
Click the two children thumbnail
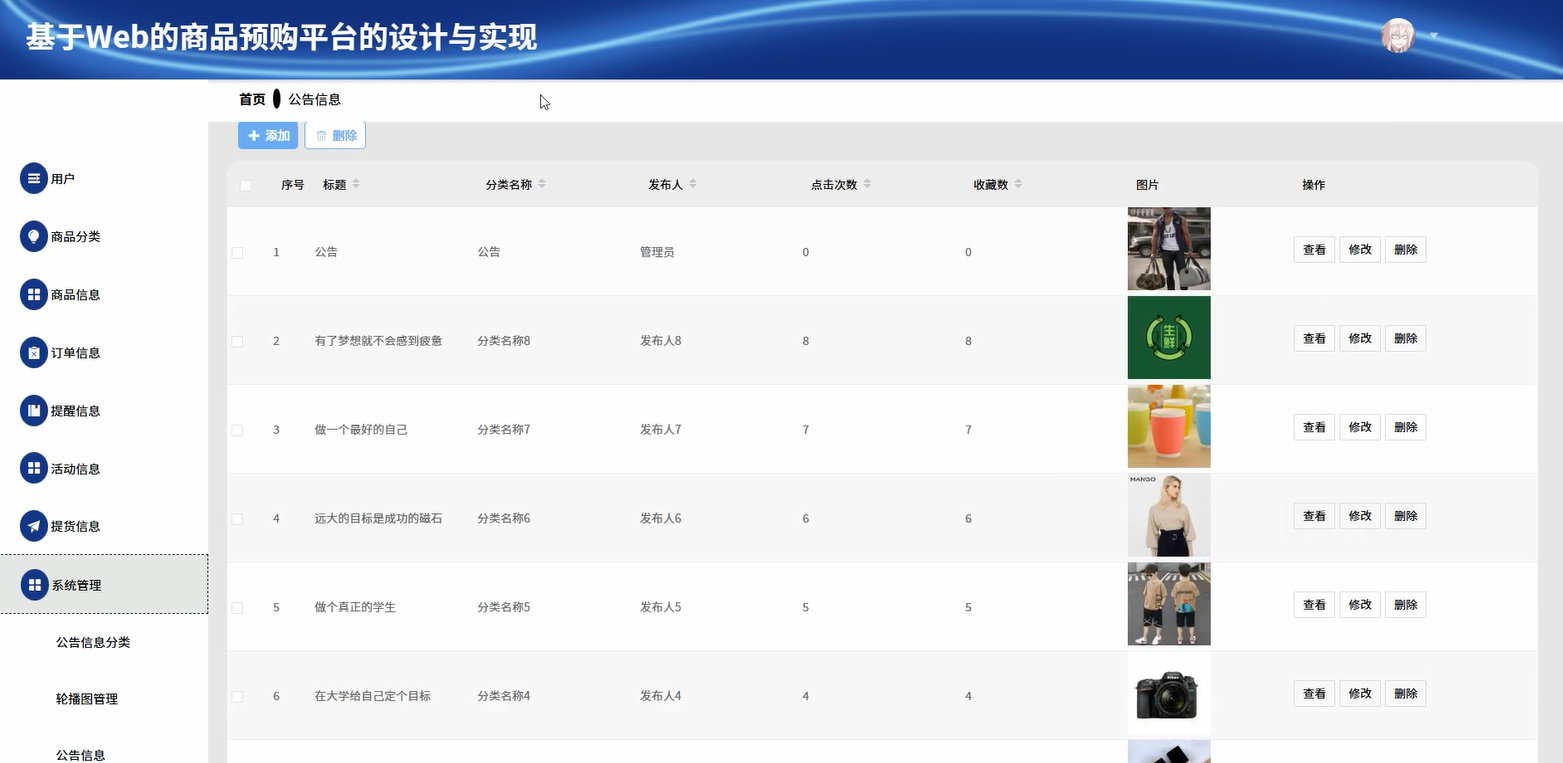1169,604
